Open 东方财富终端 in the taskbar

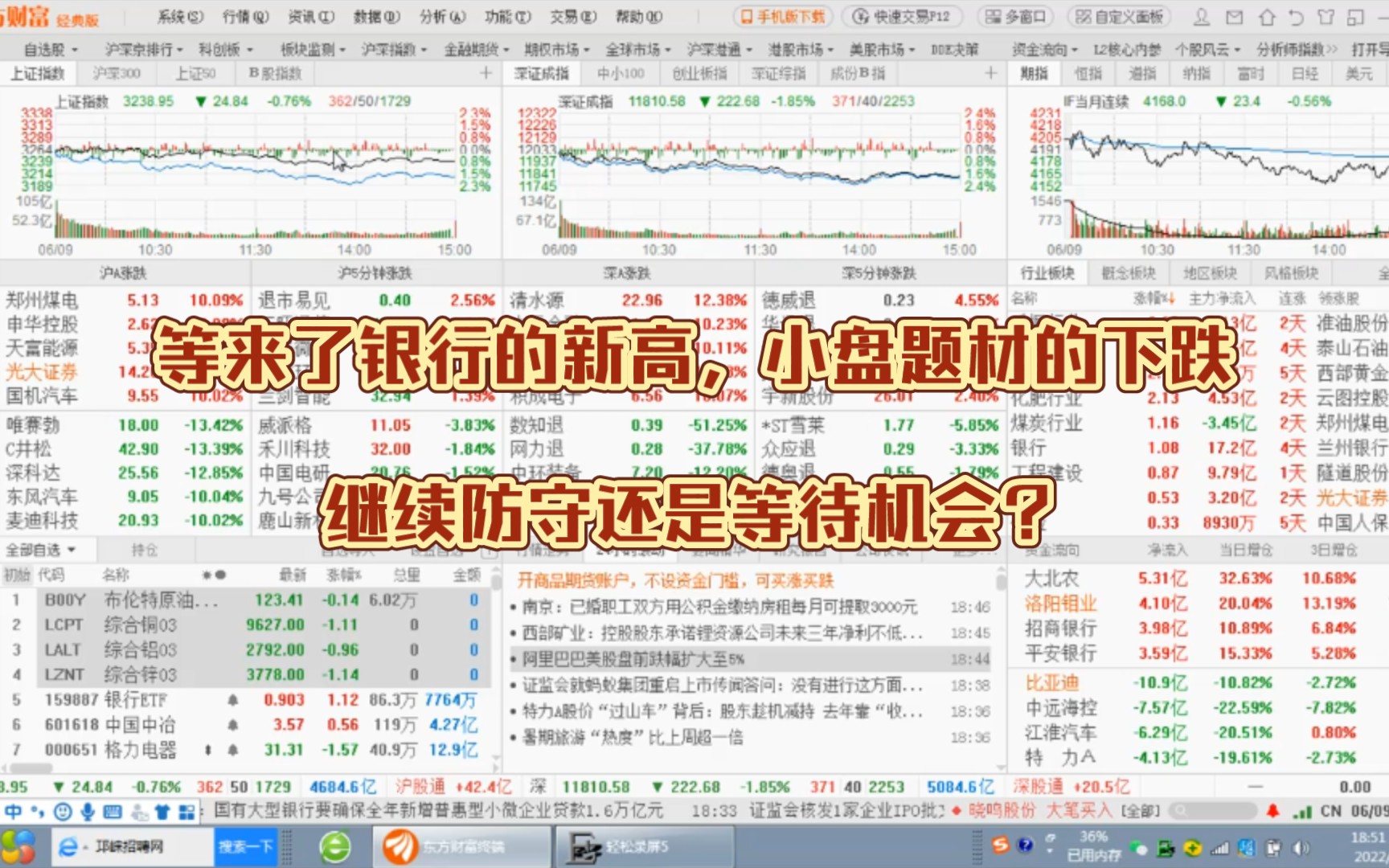[463, 847]
